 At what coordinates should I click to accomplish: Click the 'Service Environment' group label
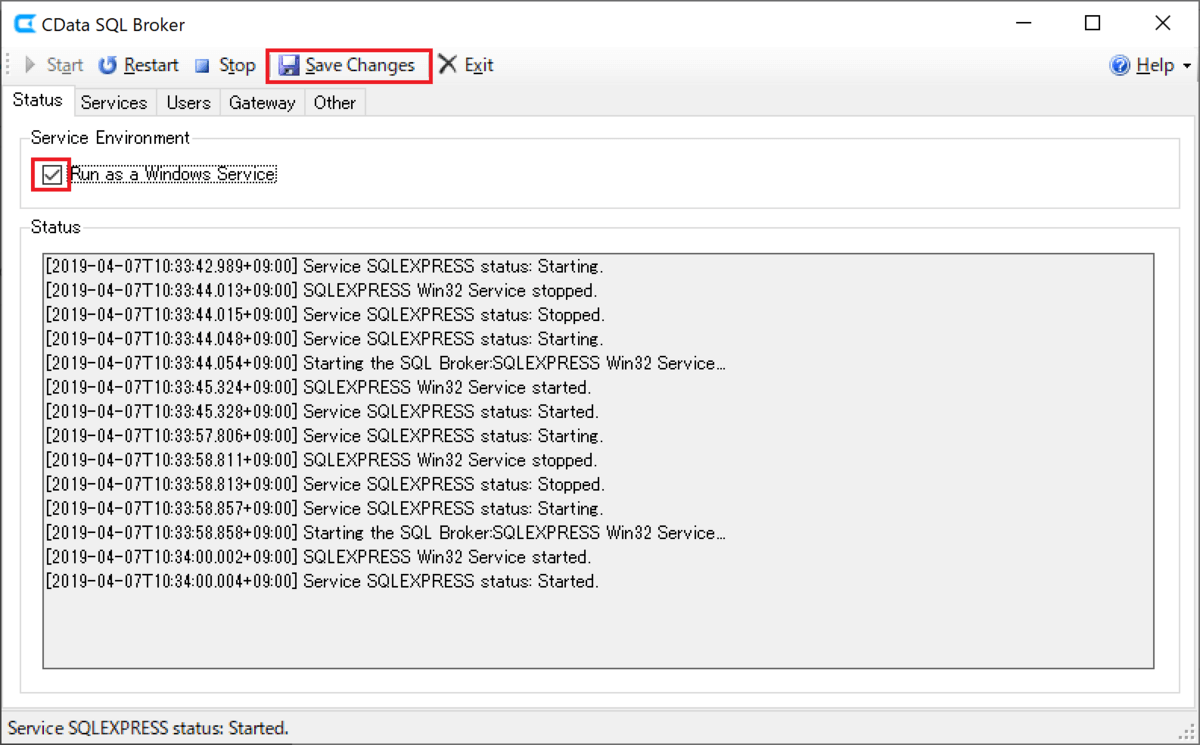[x=110, y=137]
